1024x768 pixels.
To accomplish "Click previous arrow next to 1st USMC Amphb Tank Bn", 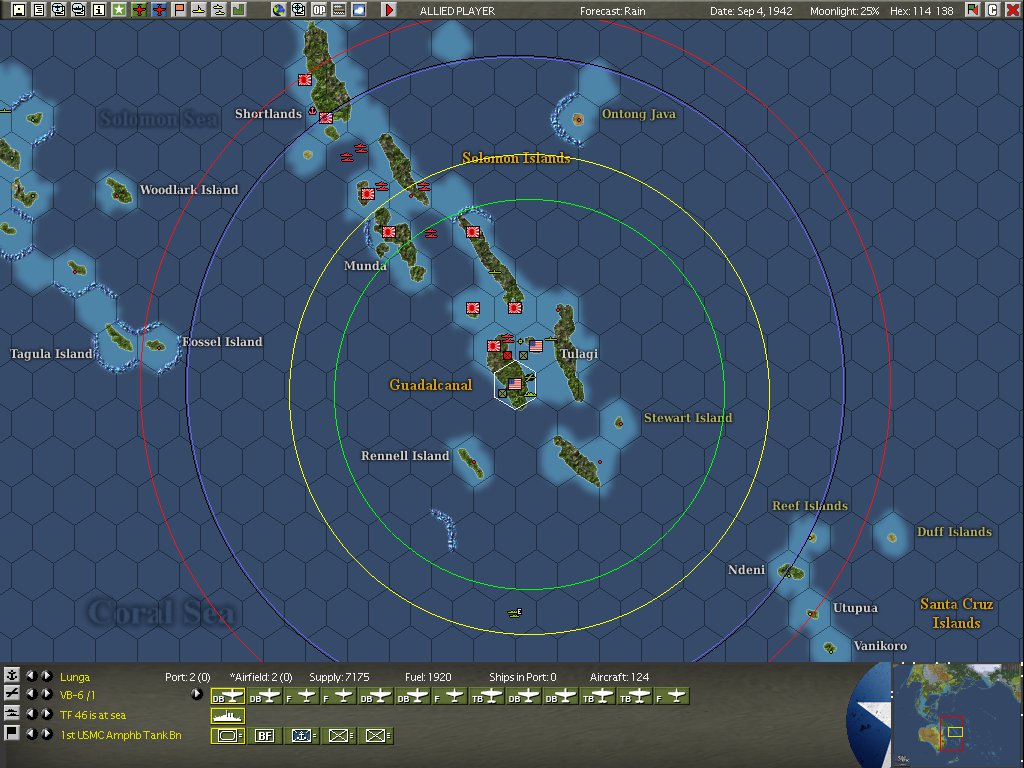I will click(x=31, y=734).
